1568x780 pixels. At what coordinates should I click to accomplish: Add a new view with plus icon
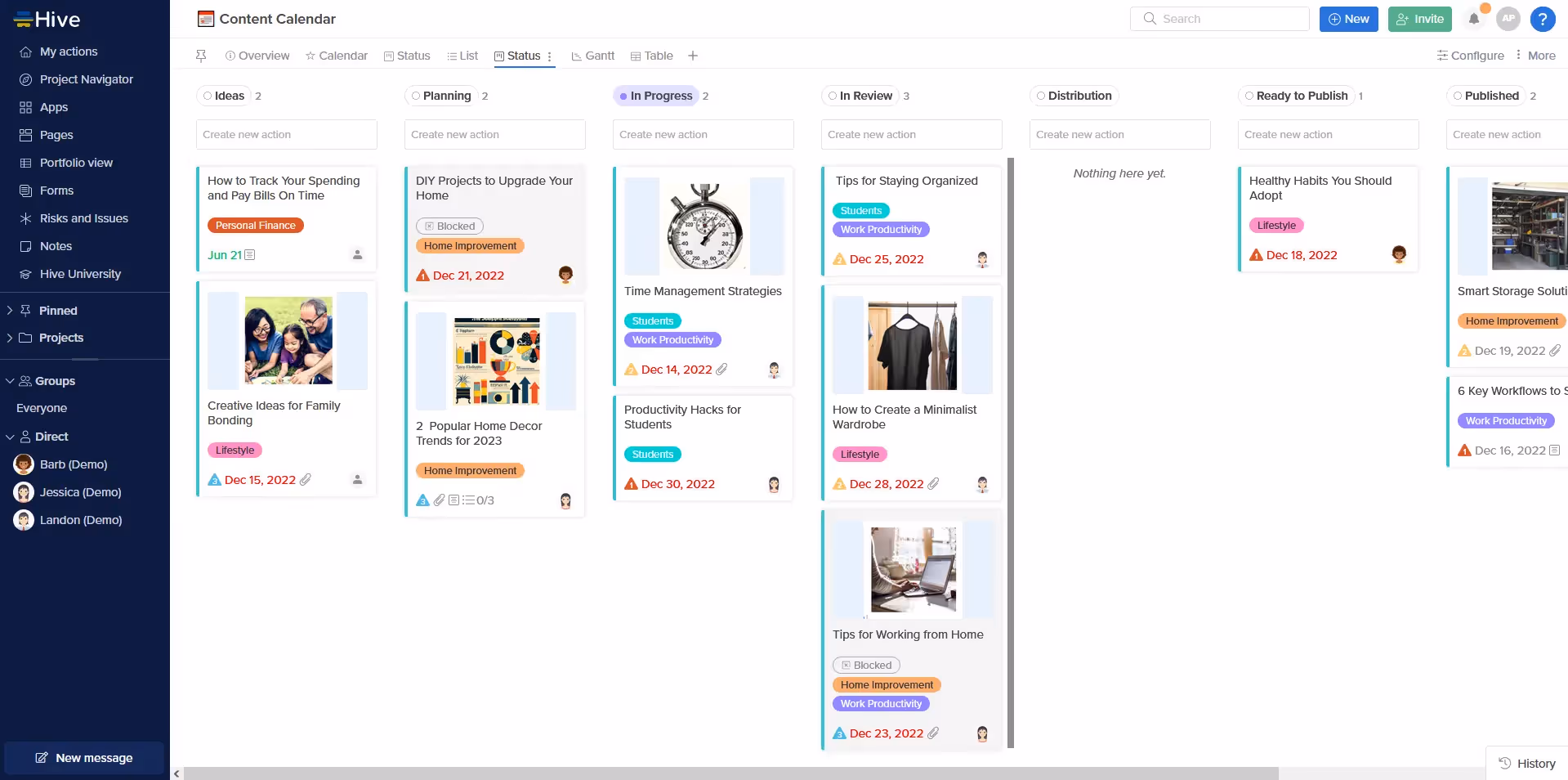coord(693,56)
